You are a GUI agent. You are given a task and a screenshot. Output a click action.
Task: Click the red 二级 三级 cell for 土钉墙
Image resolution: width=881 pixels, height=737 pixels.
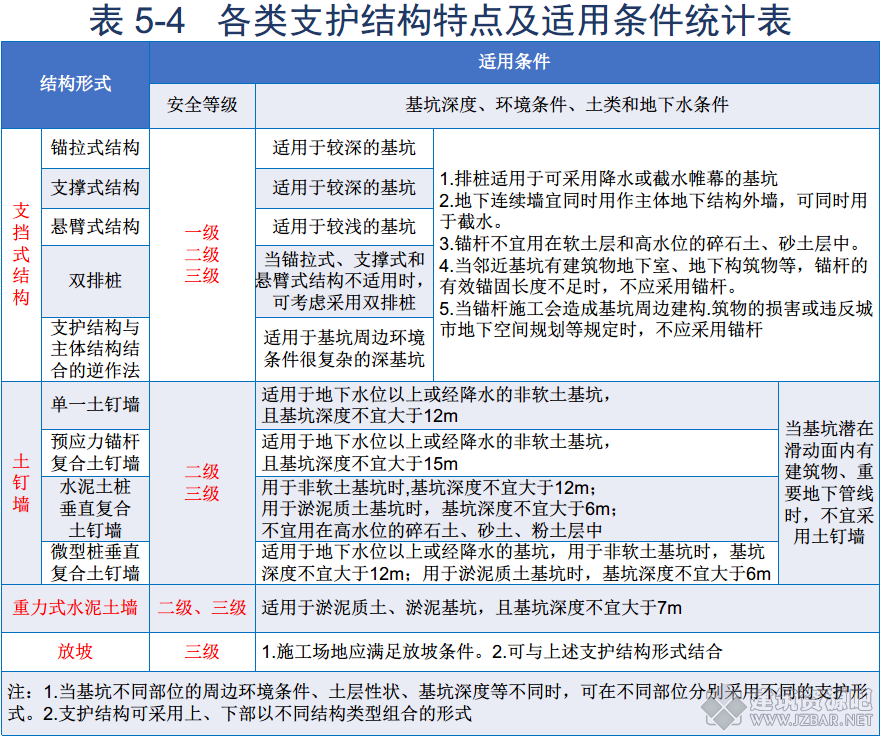[202, 483]
